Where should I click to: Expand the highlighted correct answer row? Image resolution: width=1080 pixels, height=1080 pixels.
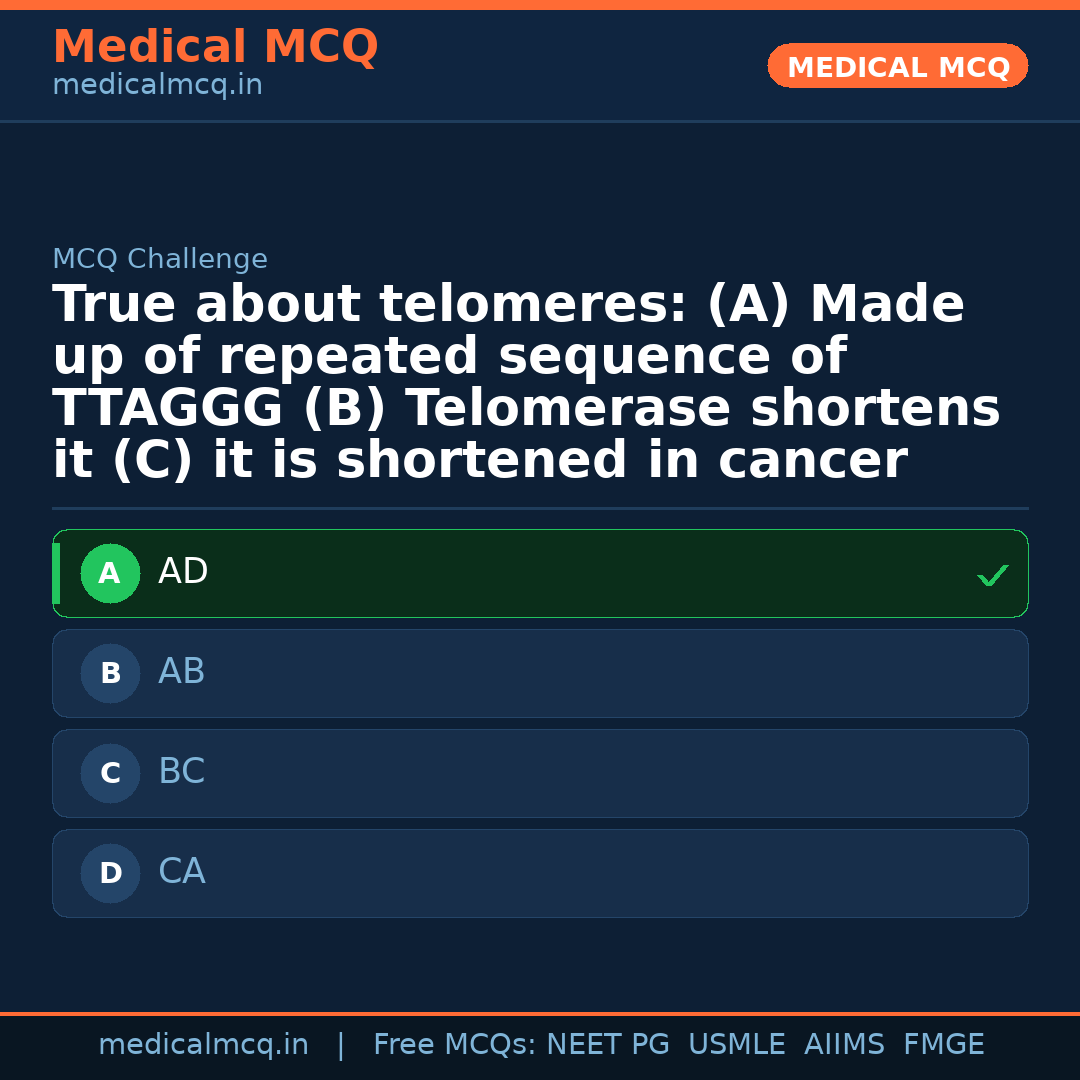(540, 573)
